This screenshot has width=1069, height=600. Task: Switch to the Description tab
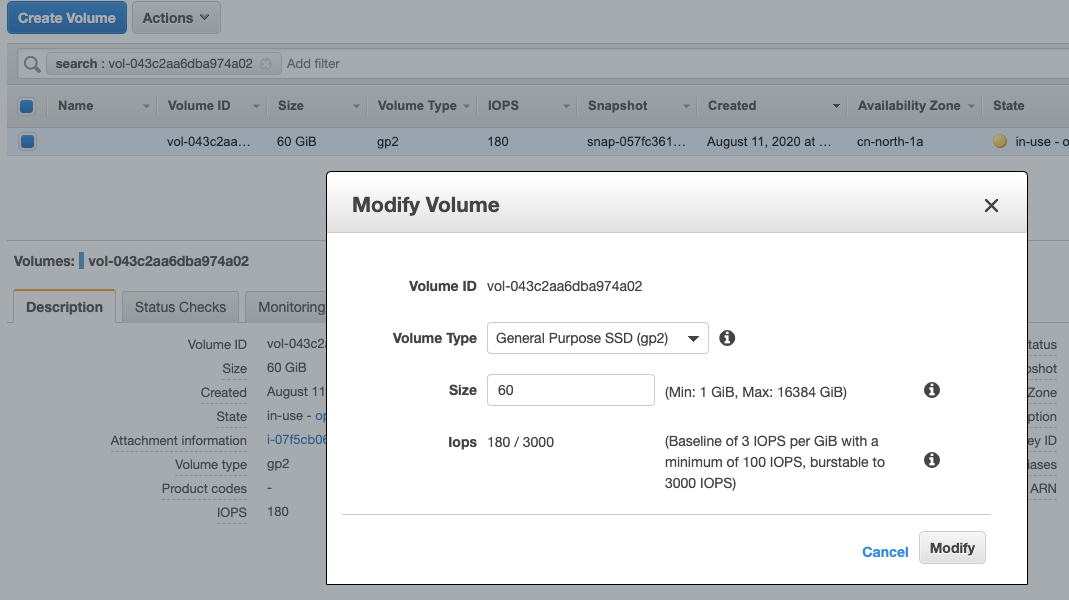pos(64,307)
